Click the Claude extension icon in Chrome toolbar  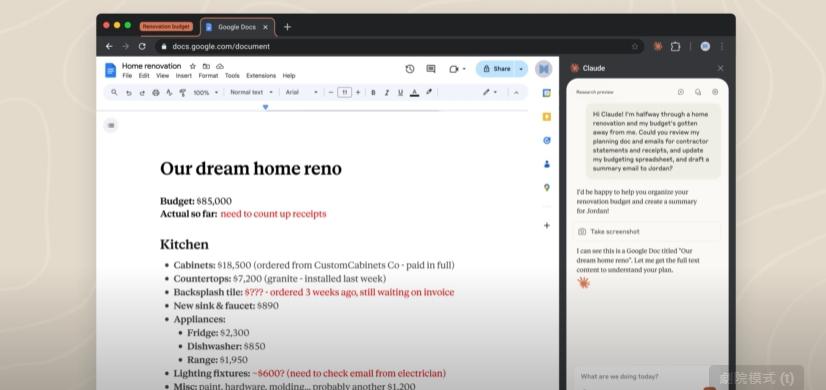coord(658,46)
